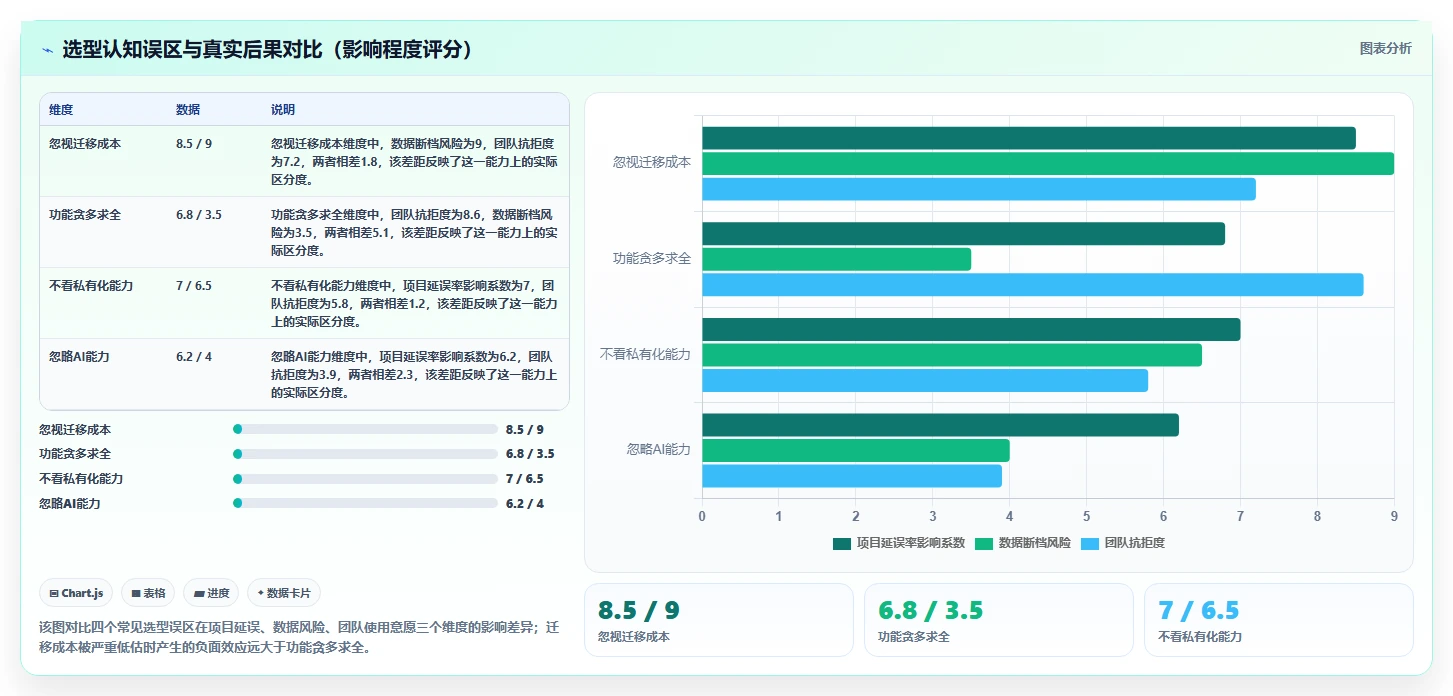The image size is (1453, 696).
Task: Click the blue 忽视迁移成本 bar
Action: pyautogui.click(x=979, y=189)
